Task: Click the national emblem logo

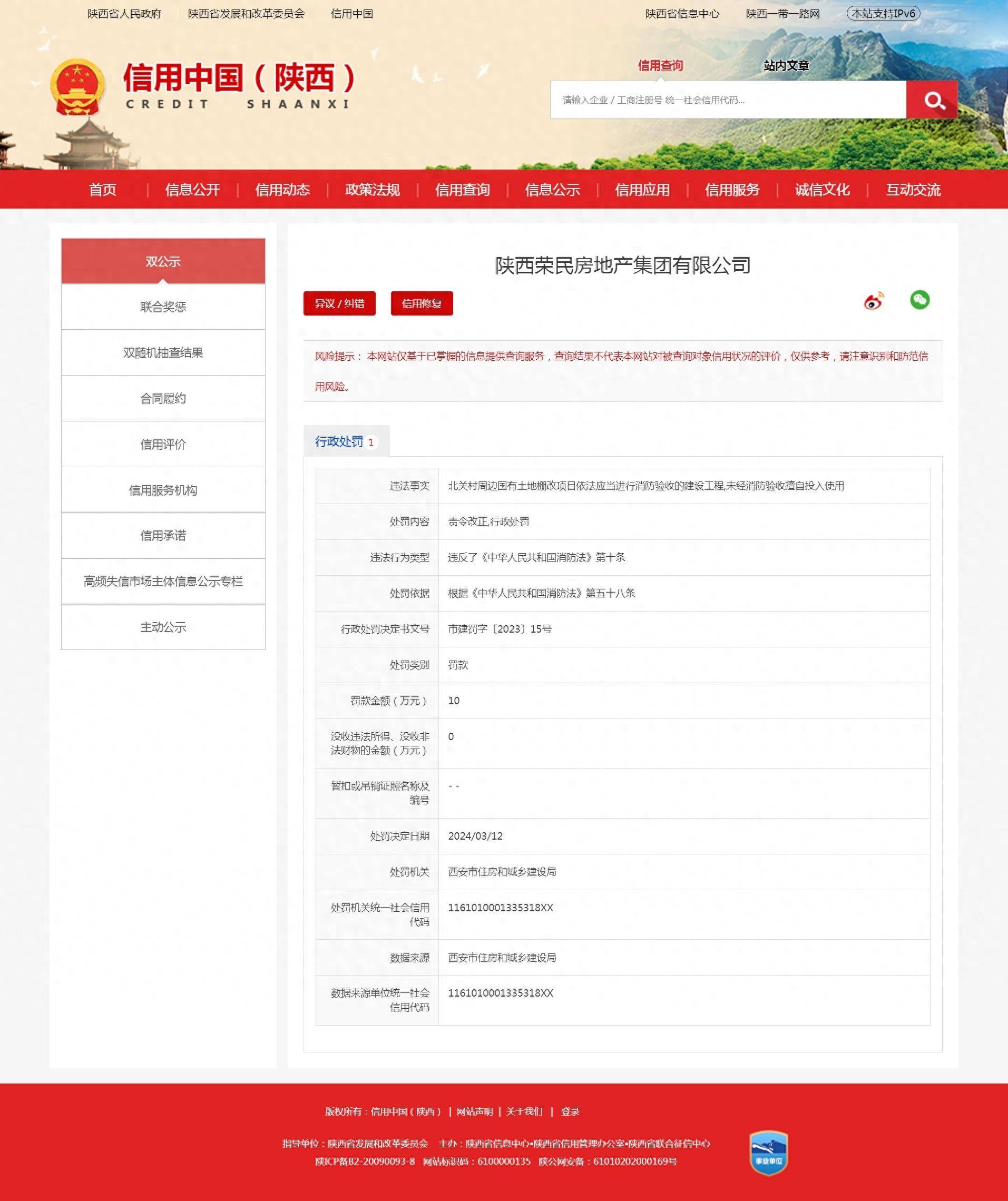Action: tap(77, 86)
